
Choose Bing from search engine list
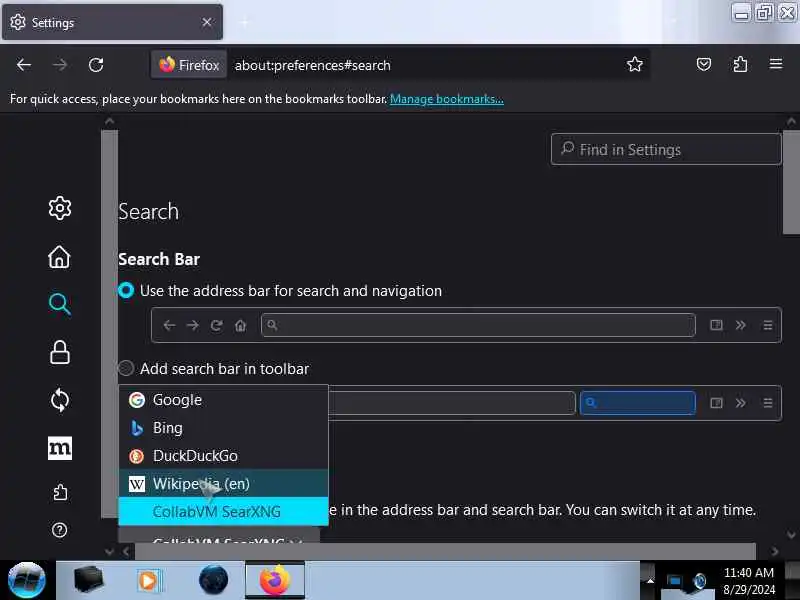coord(223,428)
